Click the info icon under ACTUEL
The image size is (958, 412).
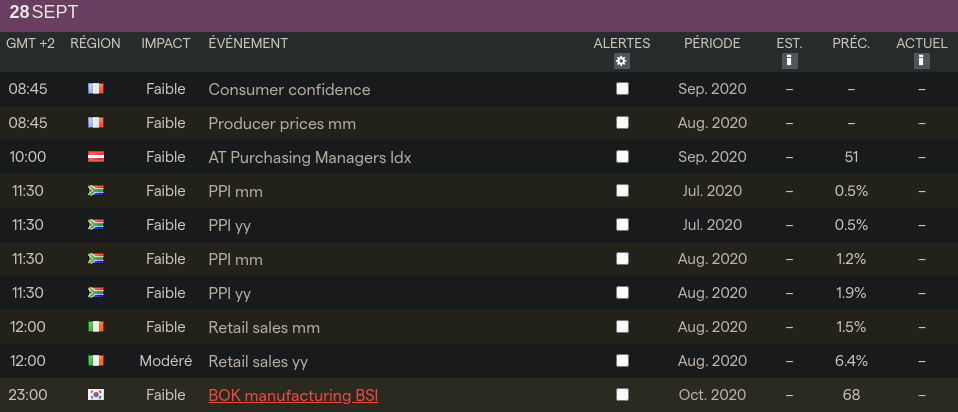921,62
